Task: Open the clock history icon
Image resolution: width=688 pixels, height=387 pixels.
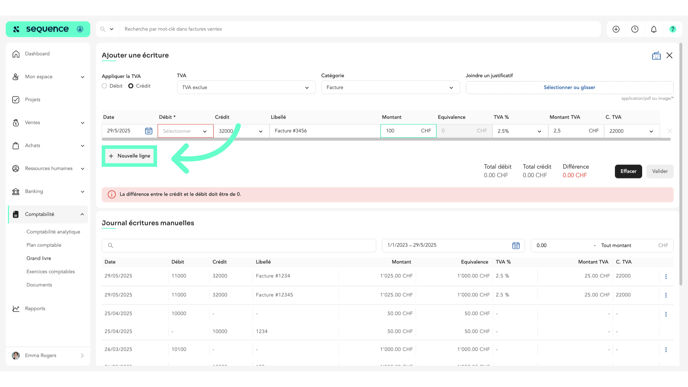Action: [x=635, y=29]
